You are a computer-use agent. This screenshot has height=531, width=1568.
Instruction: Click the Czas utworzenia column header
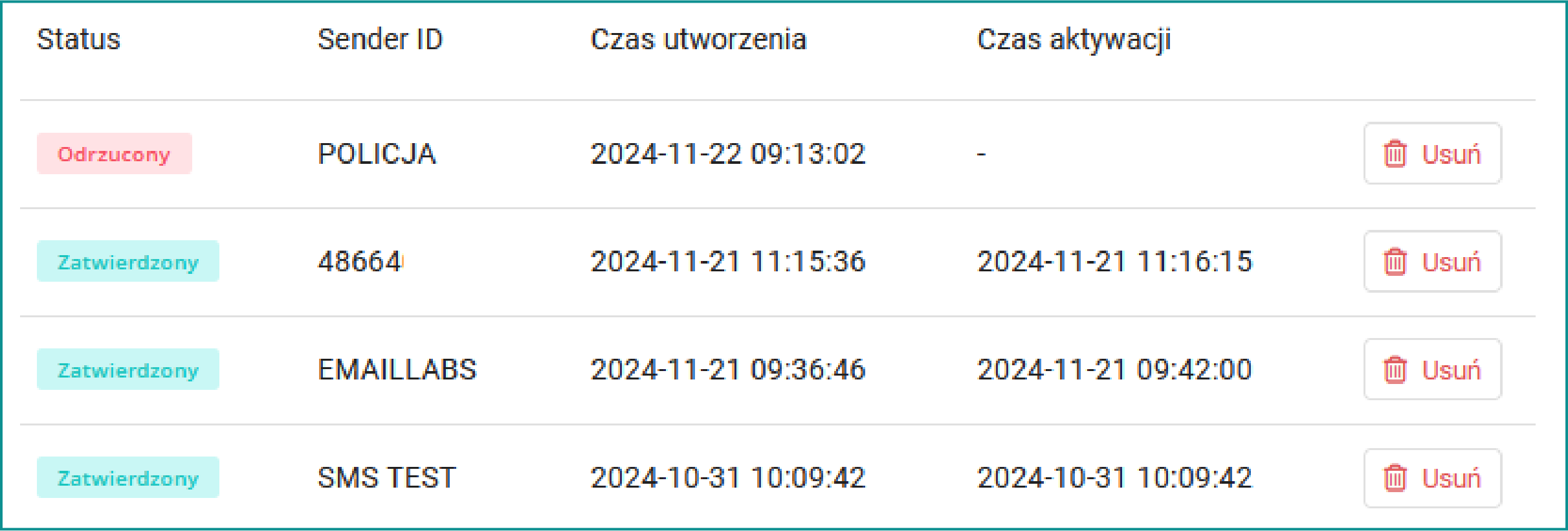pos(698,40)
